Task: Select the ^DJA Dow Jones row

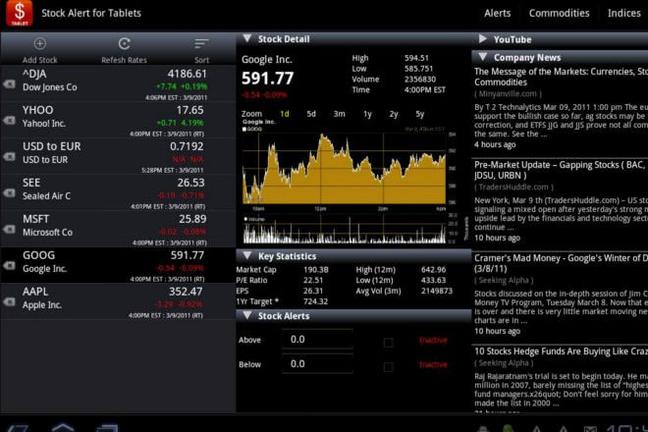Action: coord(118,84)
